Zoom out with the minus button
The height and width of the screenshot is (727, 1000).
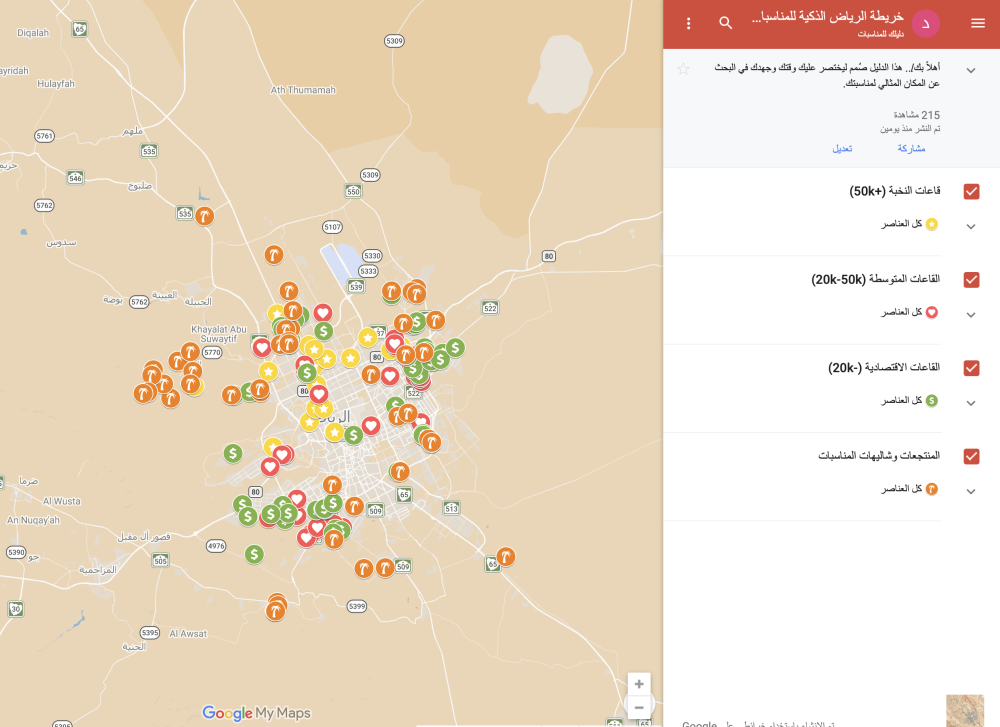(x=639, y=708)
